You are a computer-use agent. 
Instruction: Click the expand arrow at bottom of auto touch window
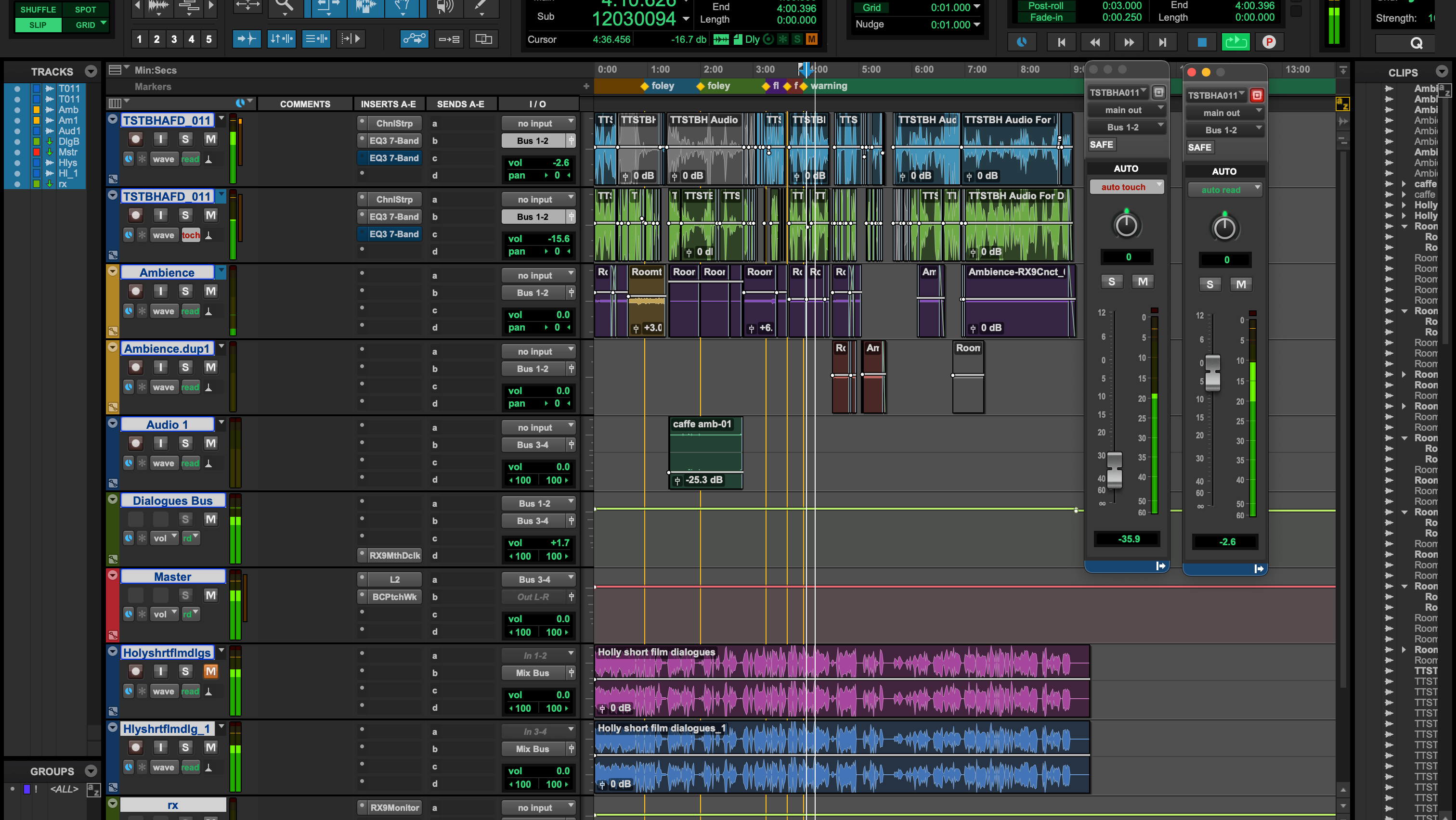(1160, 566)
